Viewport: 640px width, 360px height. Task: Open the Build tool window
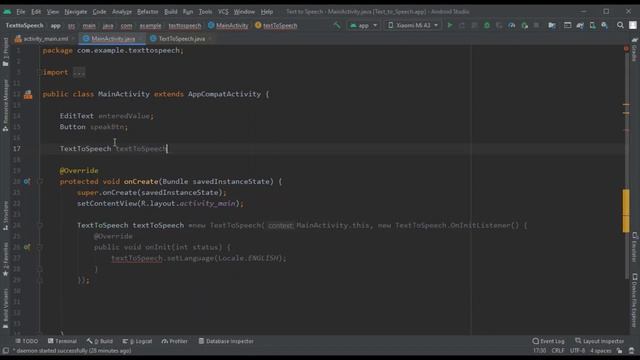pyautogui.click(x=100, y=341)
